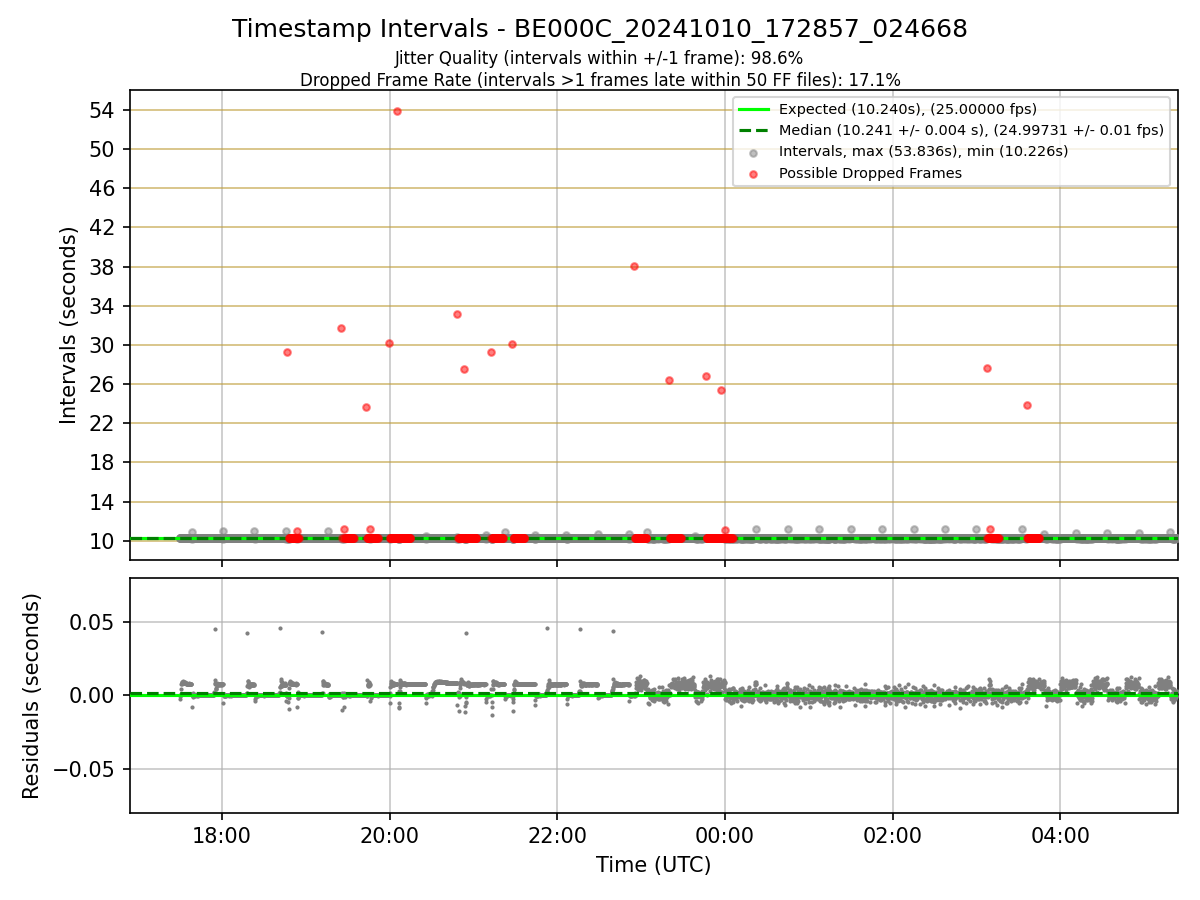Click the x-axis tick label '02:00'
Viewport: 1200px width, 900px height.
pos(892,834)
